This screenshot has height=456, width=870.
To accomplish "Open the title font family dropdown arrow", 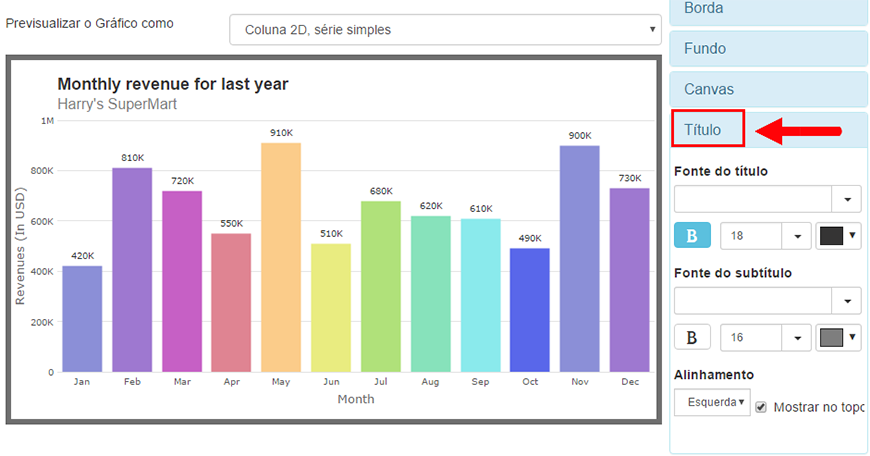I will pos(847,199).
